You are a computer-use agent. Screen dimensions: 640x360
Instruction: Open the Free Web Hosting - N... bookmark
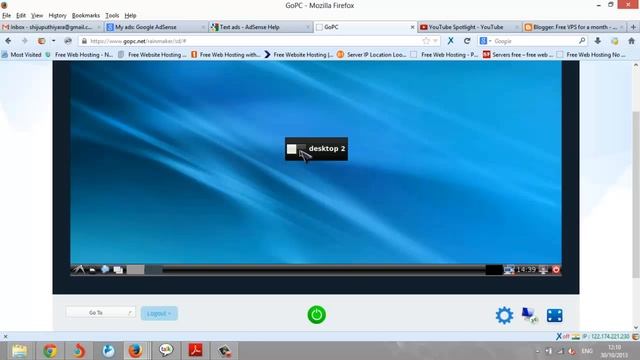tap(79, 54)
